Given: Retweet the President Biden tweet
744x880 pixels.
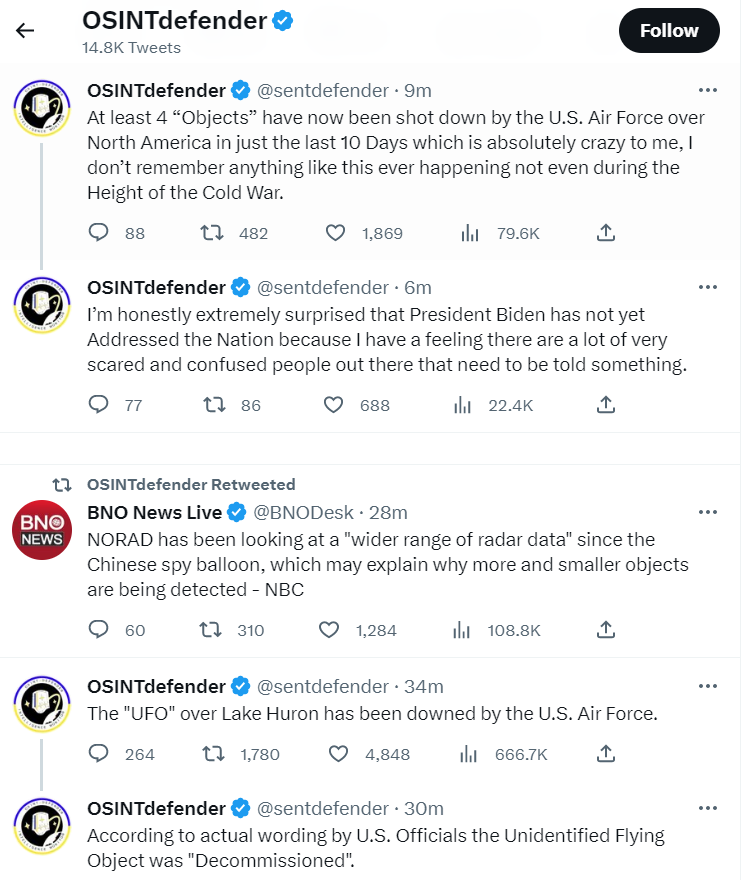Looking at the screenshot, I should tap(214, 405).
